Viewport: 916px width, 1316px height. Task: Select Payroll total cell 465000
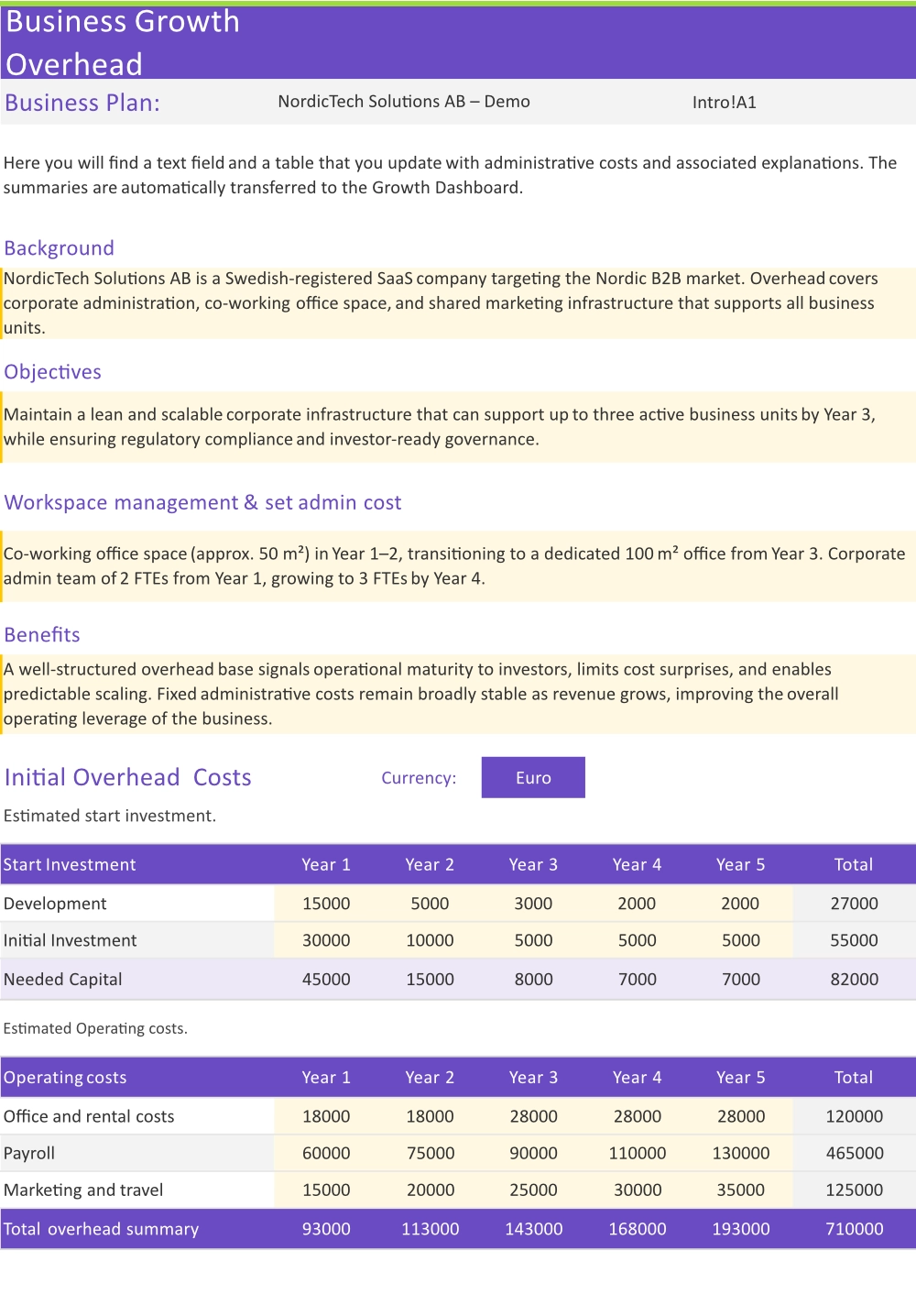coord(854,1153)
